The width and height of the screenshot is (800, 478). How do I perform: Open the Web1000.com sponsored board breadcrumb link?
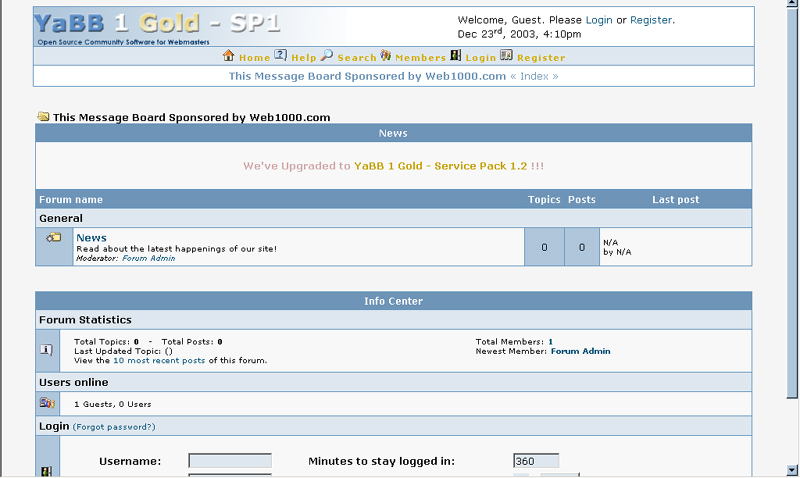pos(367,76)
